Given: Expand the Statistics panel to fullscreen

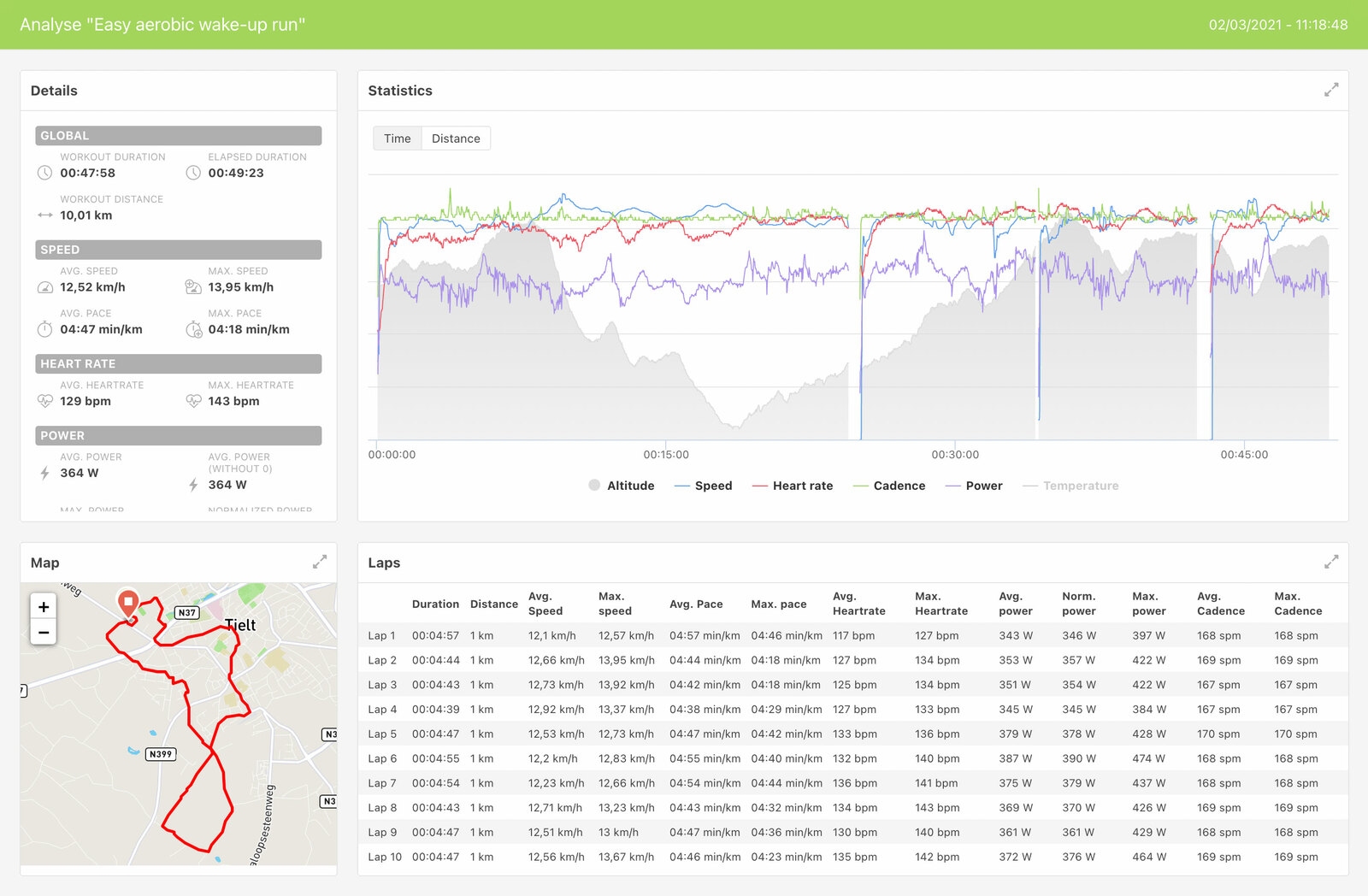Looking at the screenshot, I should (x=1331, y=89).
